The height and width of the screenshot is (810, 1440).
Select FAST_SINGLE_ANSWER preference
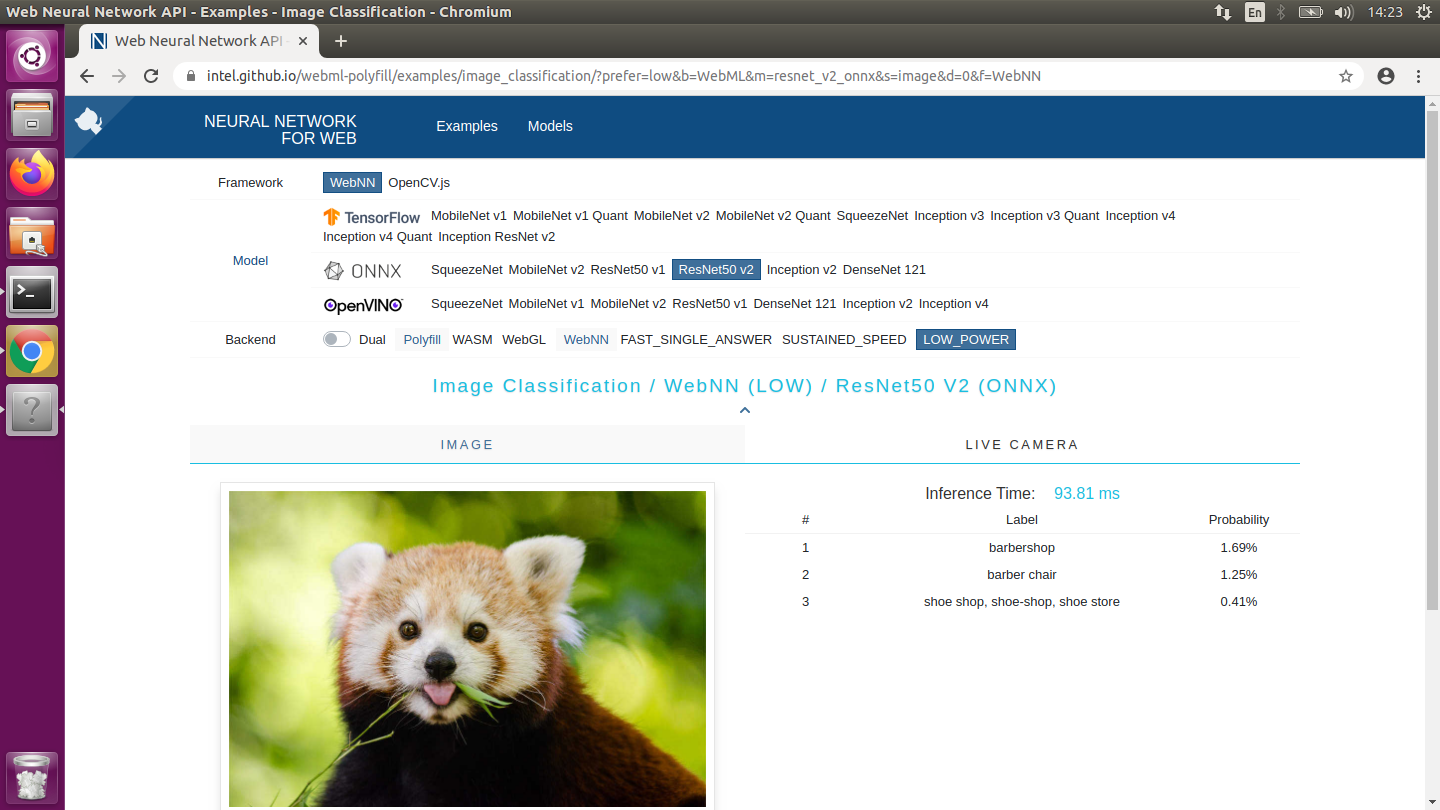click(696, 340)
